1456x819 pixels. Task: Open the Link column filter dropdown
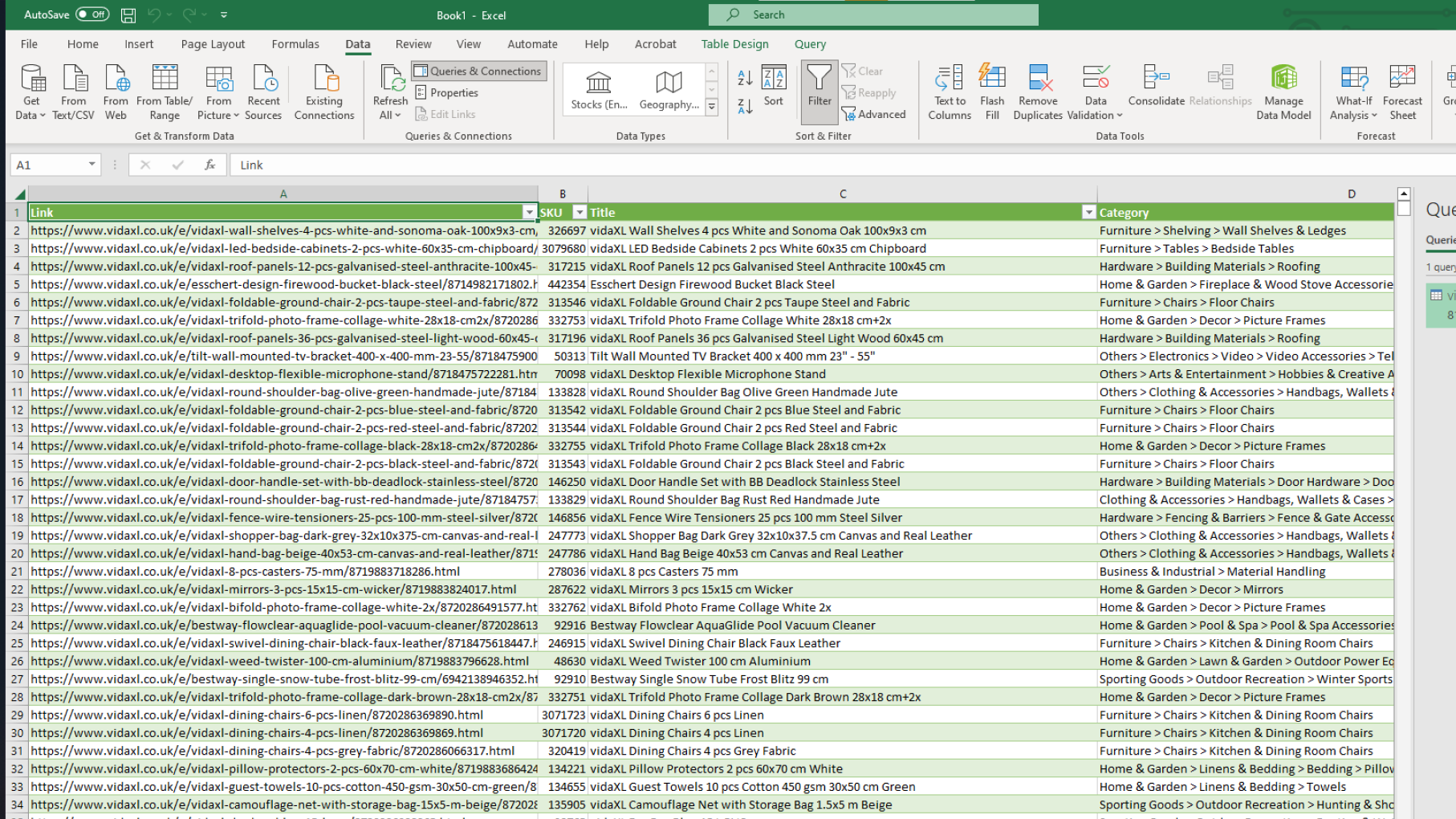(x=529, y=212)
